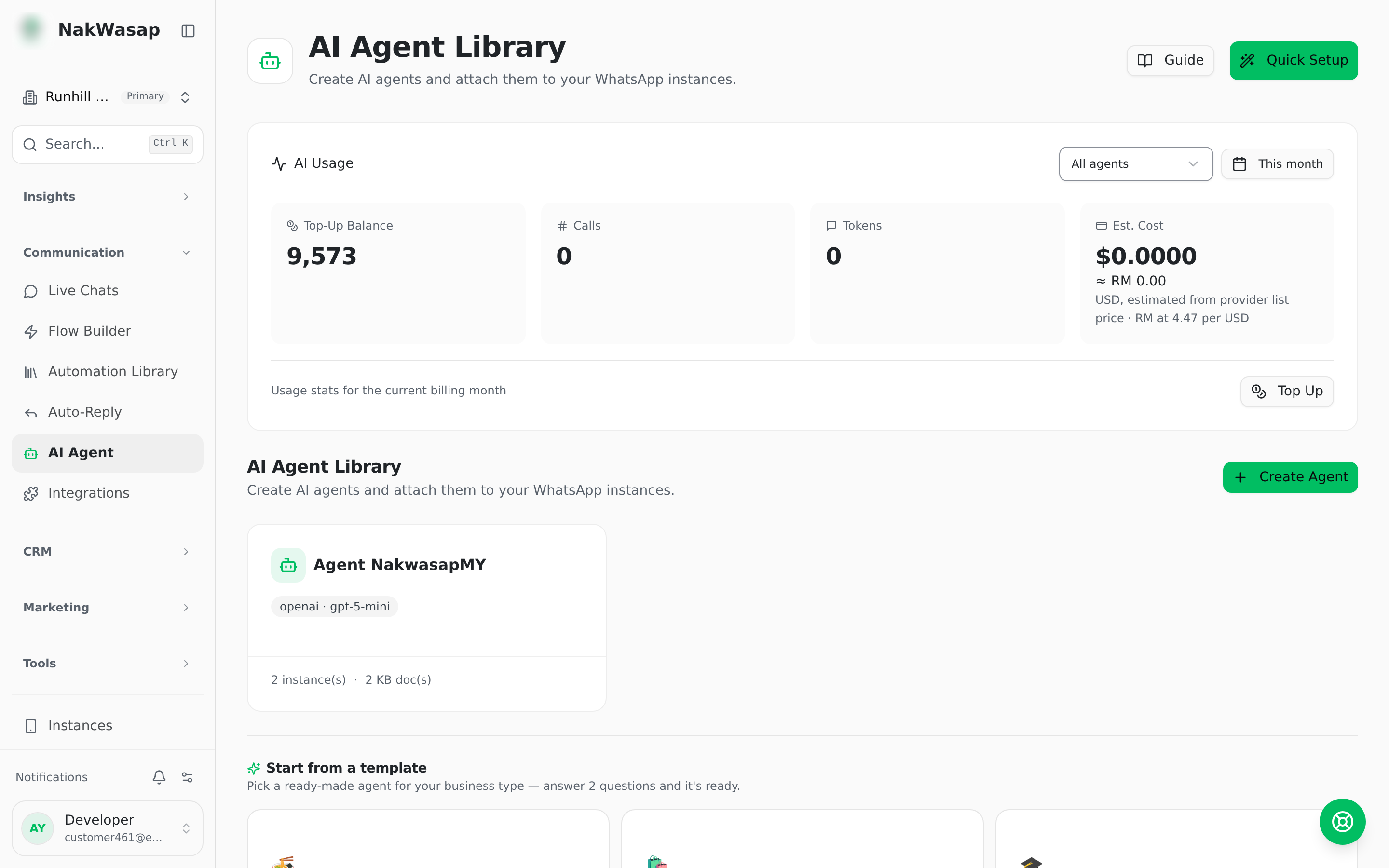Screen dimensions: 1389x868
Task: Open the Agent NakwasapMY card
Action: click(x=426, y=618)
